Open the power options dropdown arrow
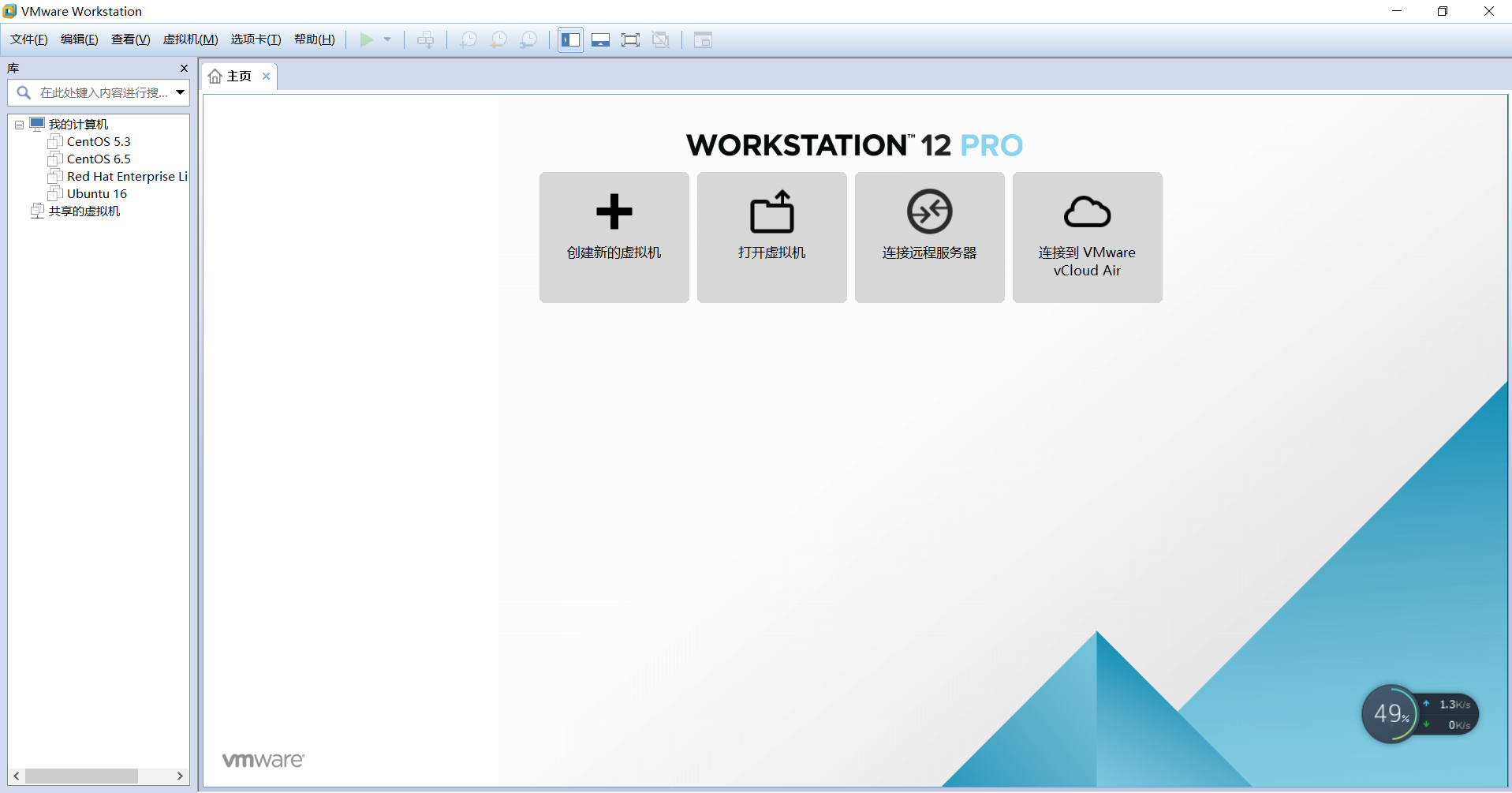Screen dimensions: 1512x793 tap(387, 39)
